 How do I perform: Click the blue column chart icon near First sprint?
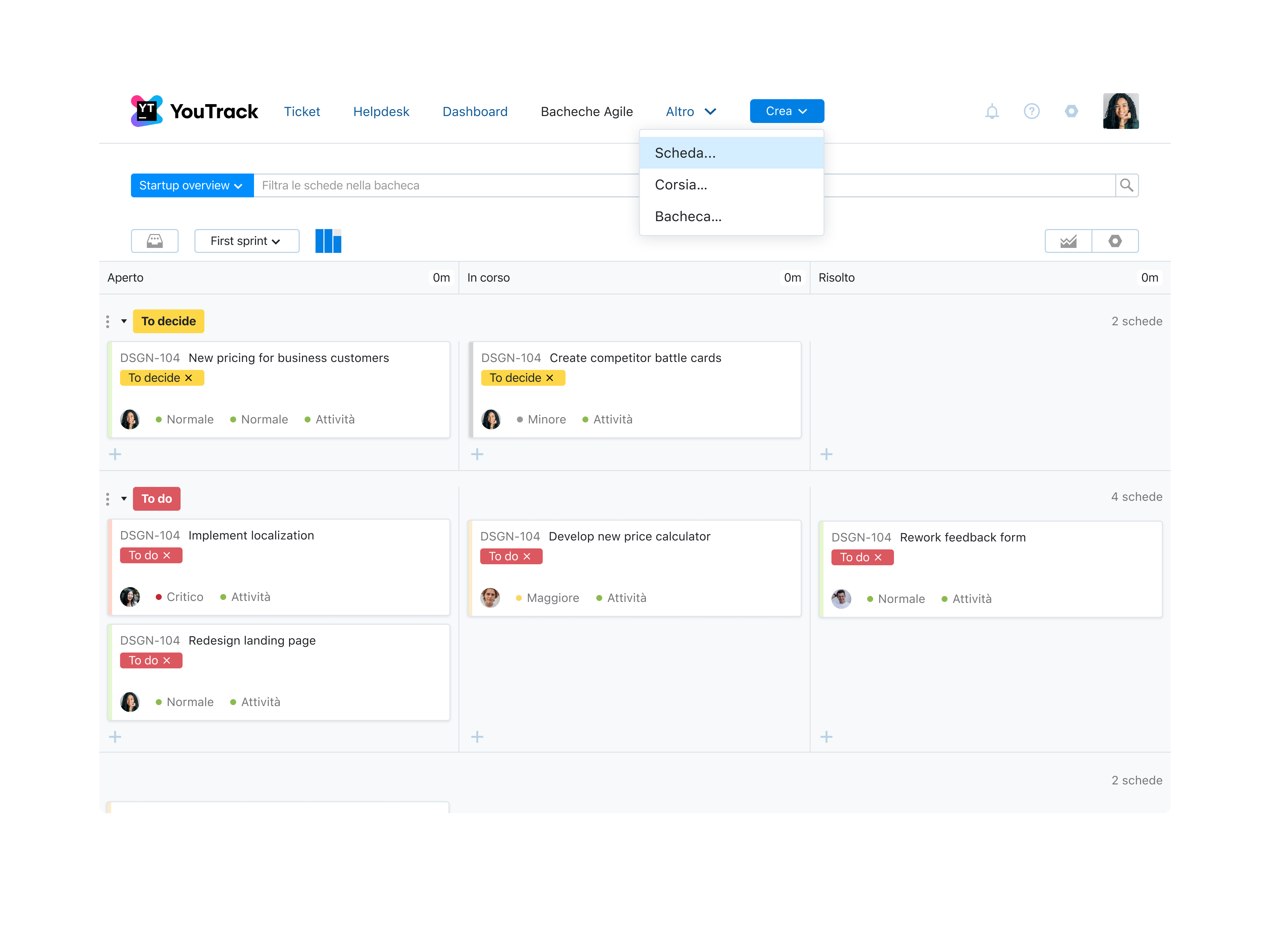[x=328, y=241]
